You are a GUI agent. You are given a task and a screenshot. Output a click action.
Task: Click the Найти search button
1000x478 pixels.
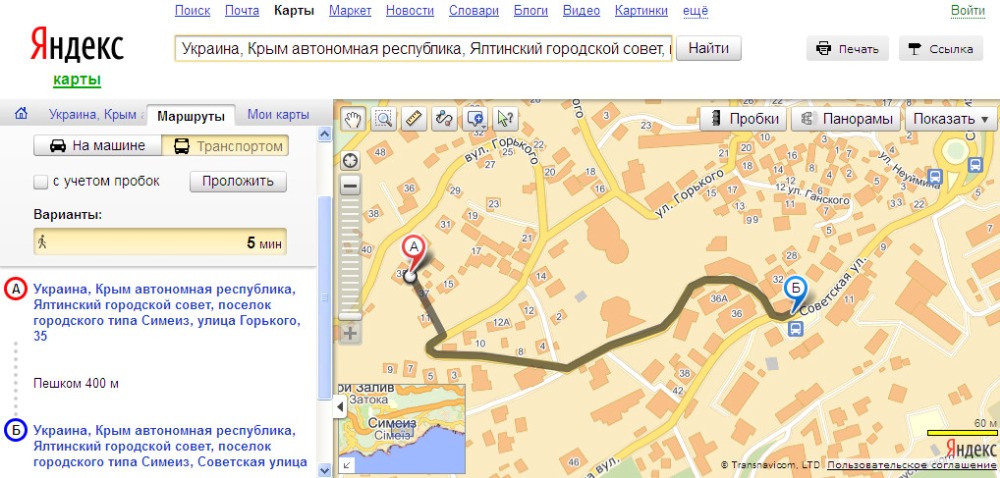(709, 48)
